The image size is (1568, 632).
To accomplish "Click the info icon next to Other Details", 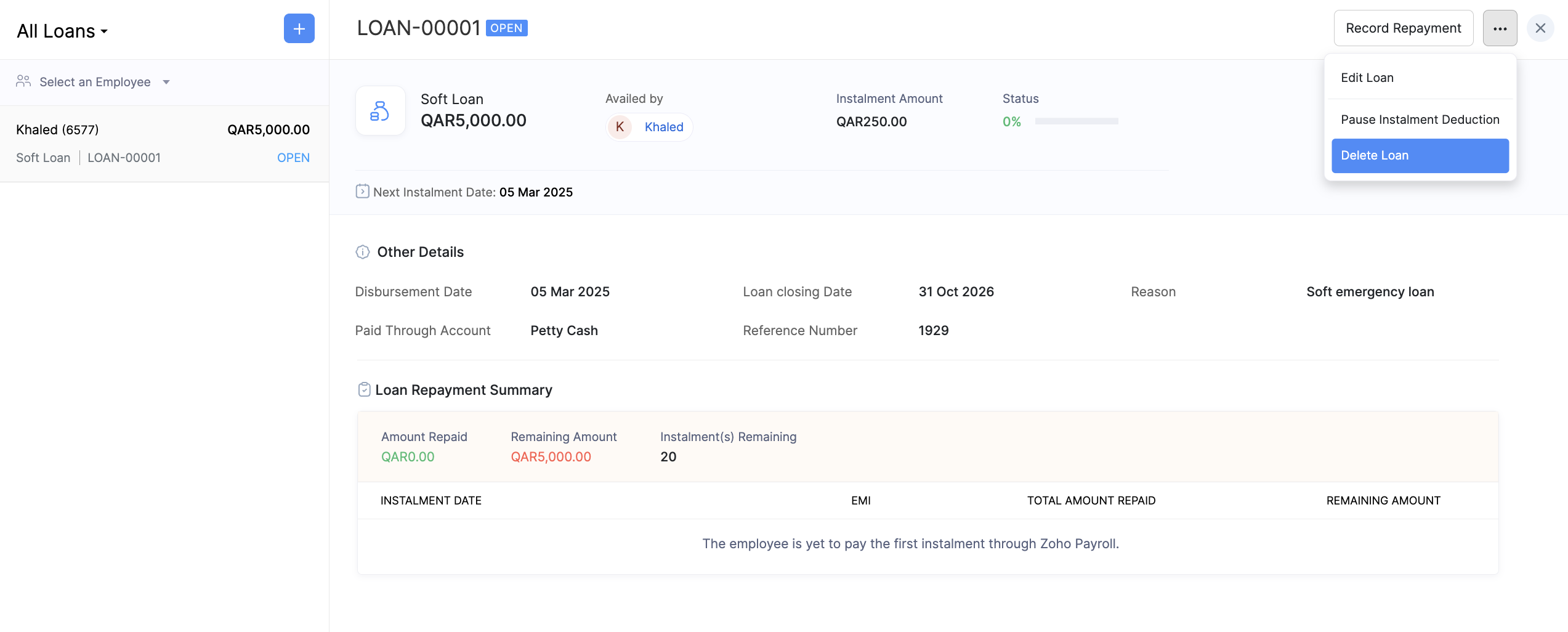I will [x=363, y=252].
